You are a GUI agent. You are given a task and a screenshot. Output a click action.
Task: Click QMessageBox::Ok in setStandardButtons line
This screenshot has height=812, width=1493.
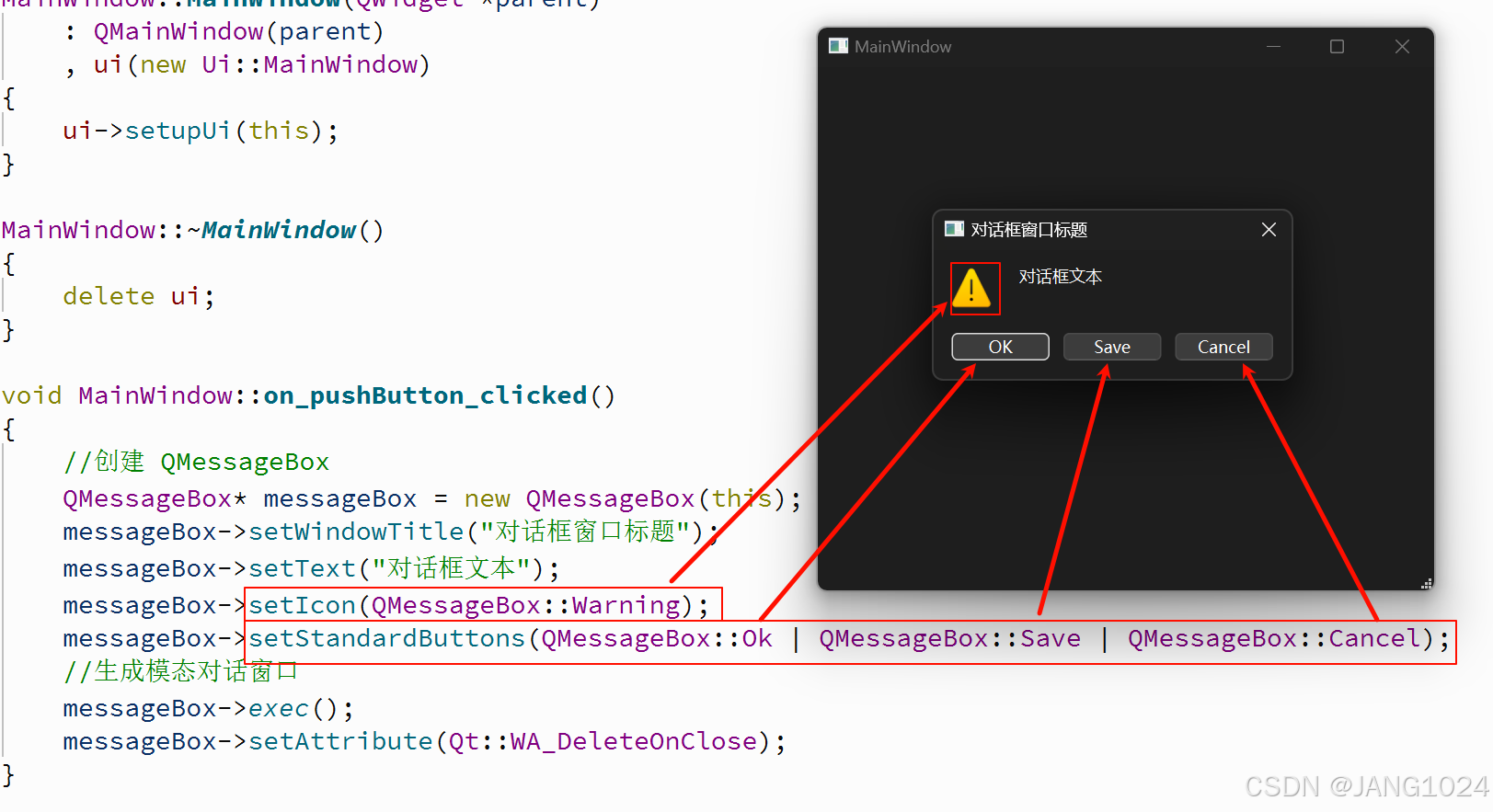(657, 638)
